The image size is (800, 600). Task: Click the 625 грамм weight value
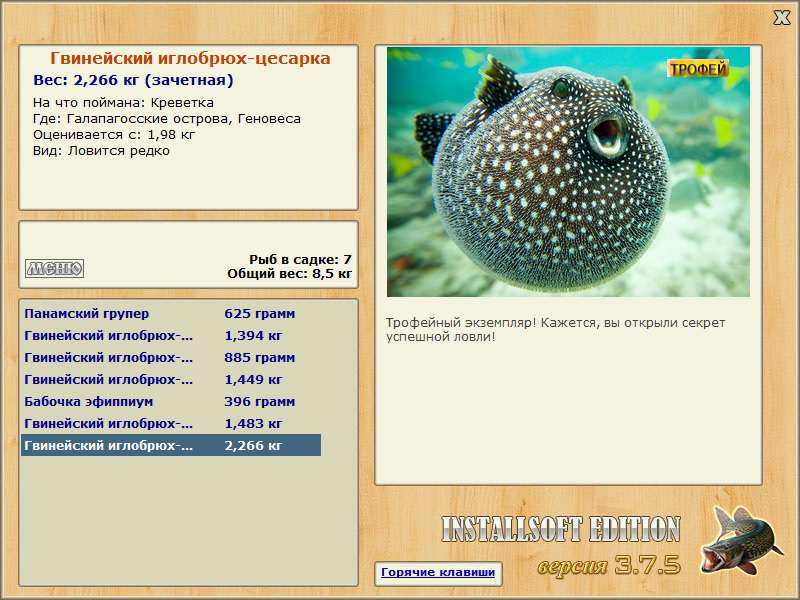tap(260, 314)
